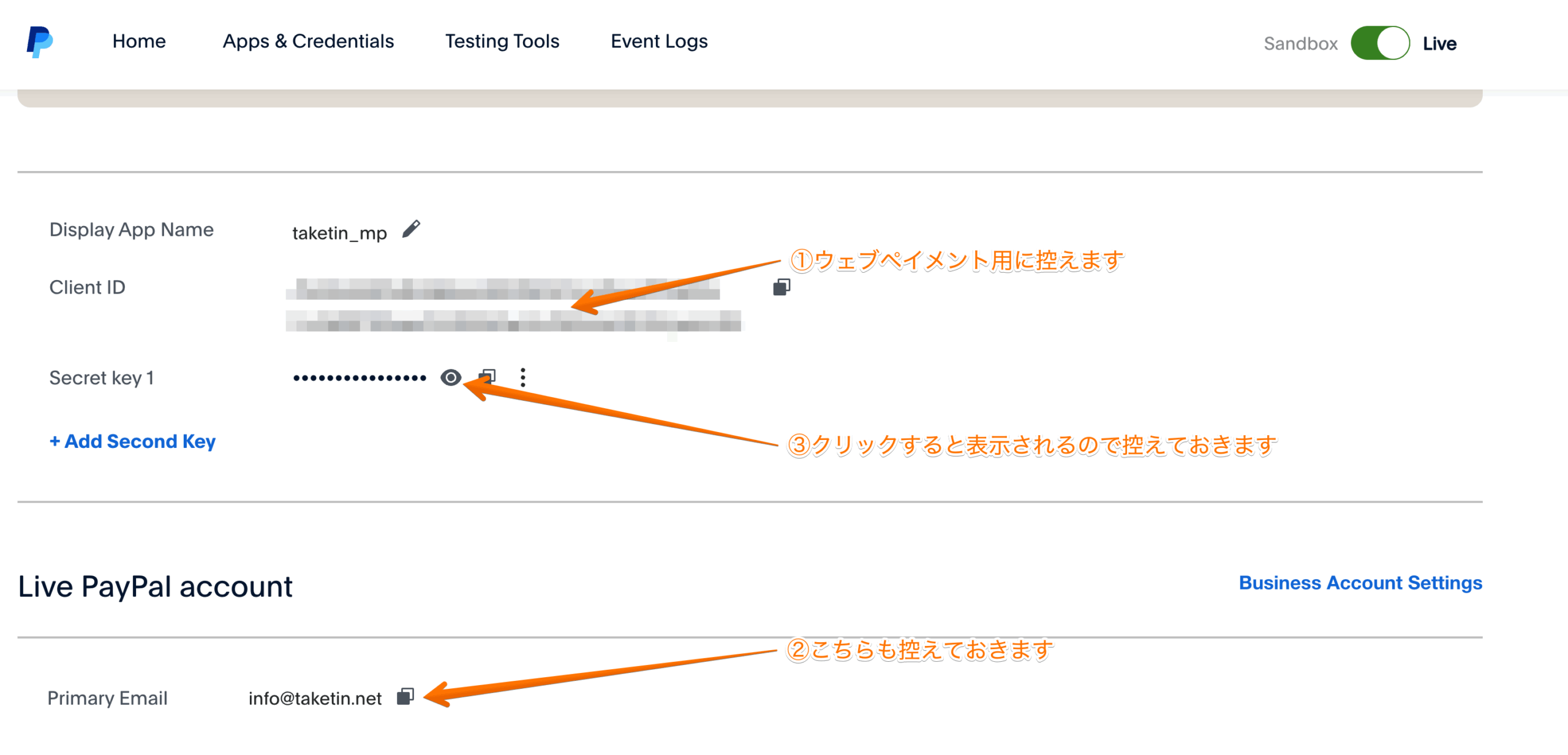Select the Live mode label
The image size is (1568, 755).
pos(1439,44)
